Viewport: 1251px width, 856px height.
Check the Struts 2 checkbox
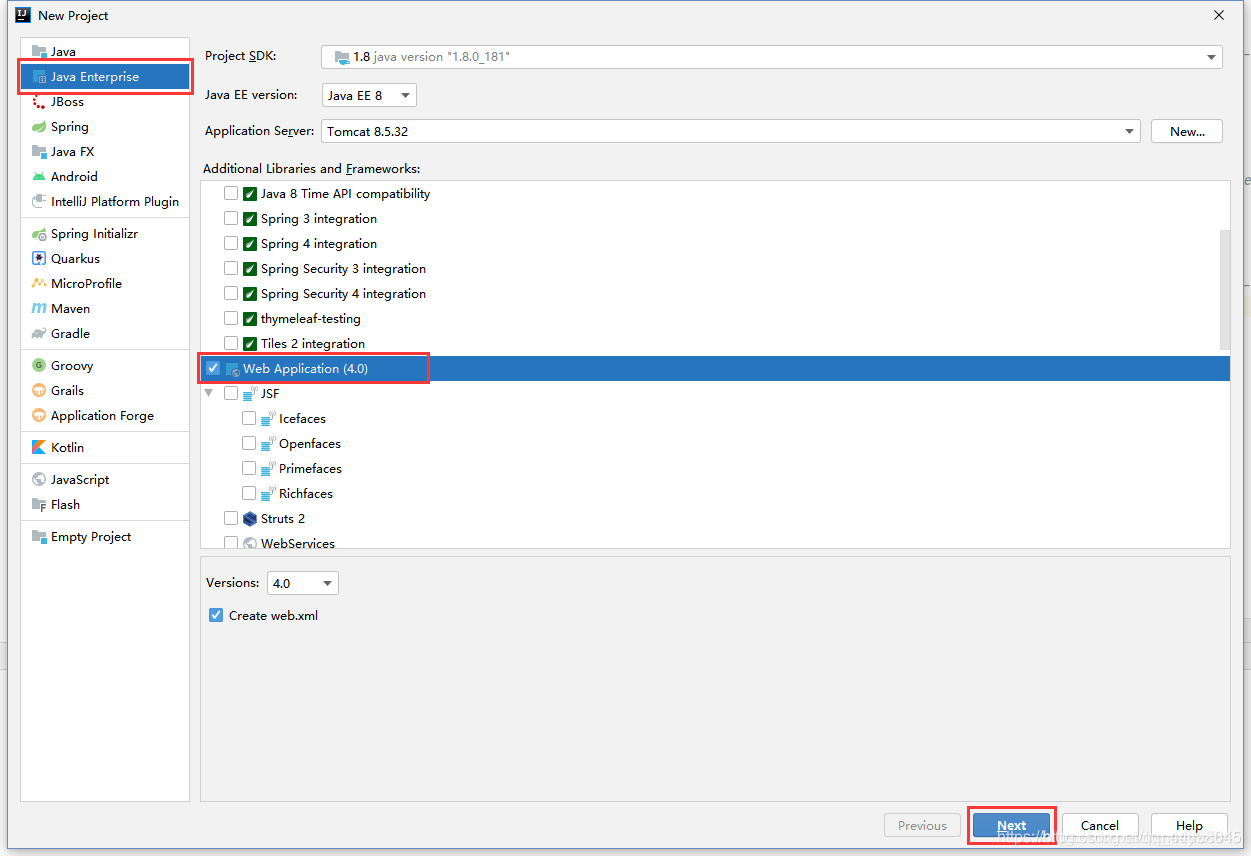pyautogui.click(x=231, y=519)
